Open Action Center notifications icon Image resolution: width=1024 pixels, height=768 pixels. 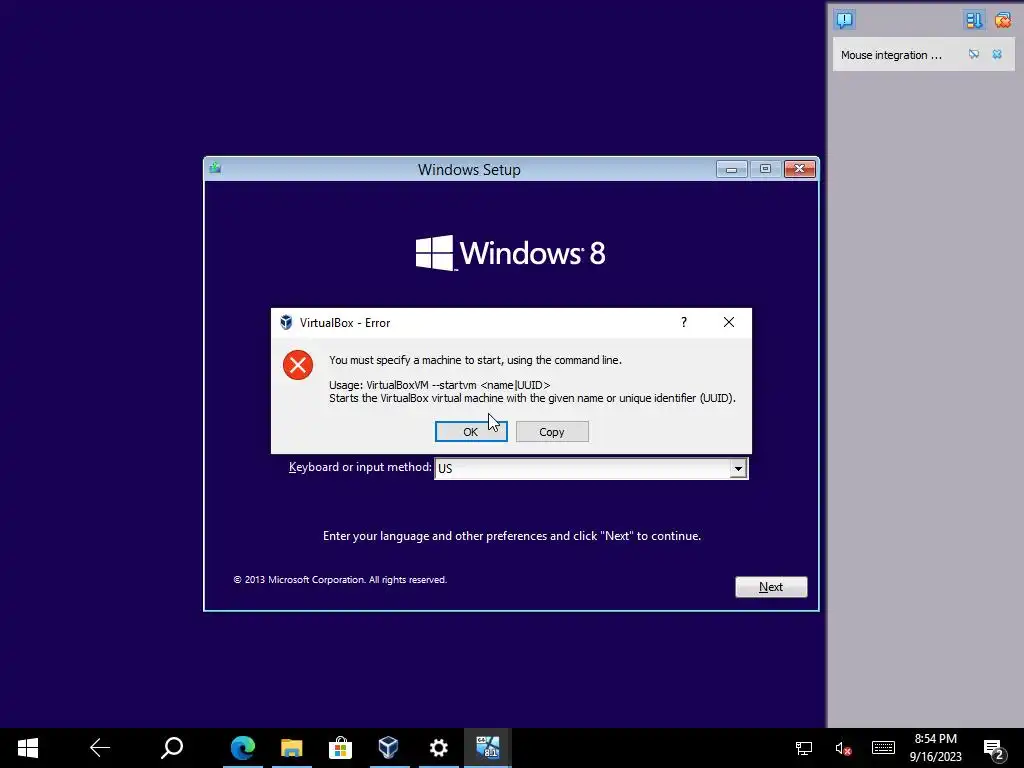point(994,748)
